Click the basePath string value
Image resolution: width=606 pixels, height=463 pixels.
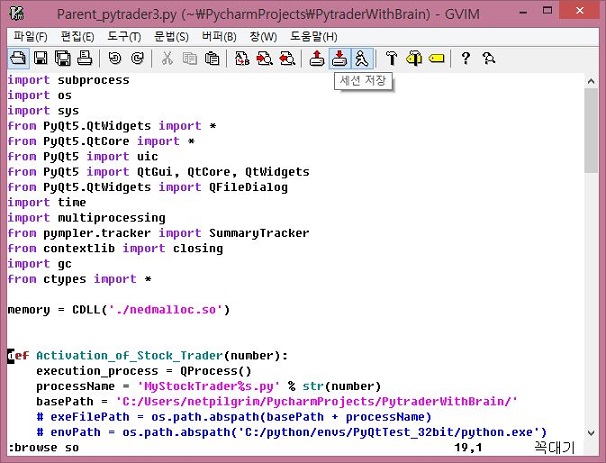click(317, 402)
